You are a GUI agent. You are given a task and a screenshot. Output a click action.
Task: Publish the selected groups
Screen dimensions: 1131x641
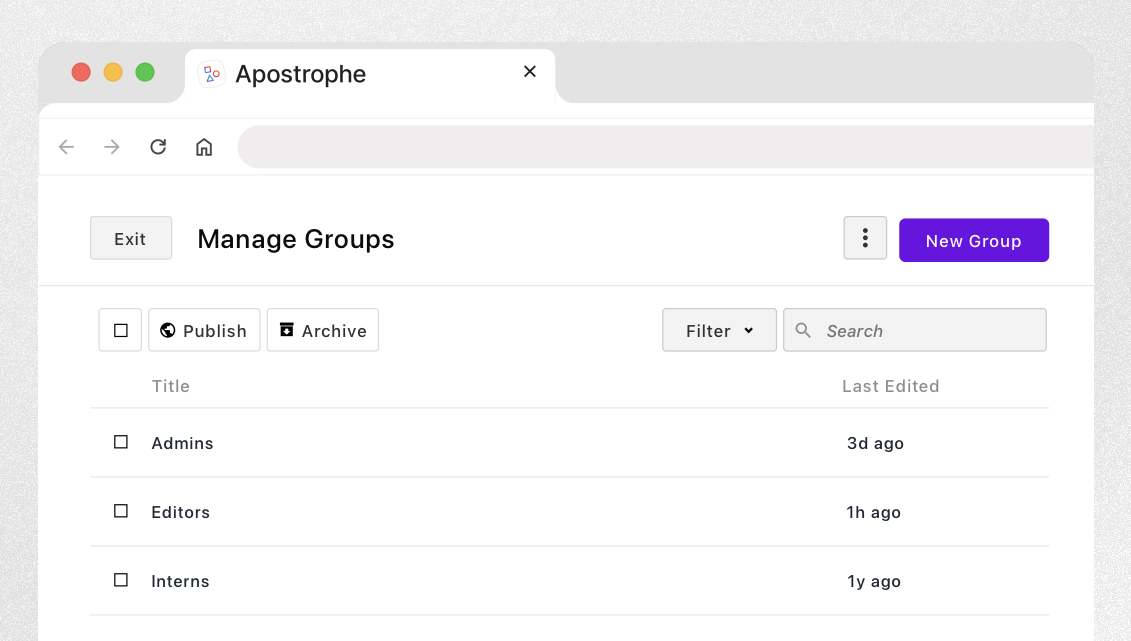pos(204,330)
